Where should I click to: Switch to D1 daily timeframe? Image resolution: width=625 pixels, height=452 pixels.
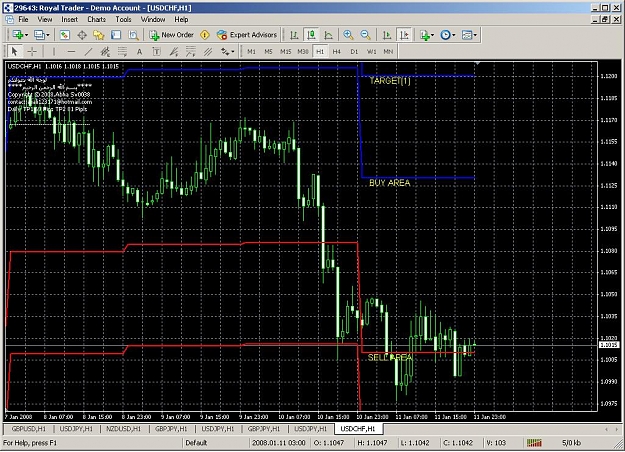coord(354,51)
